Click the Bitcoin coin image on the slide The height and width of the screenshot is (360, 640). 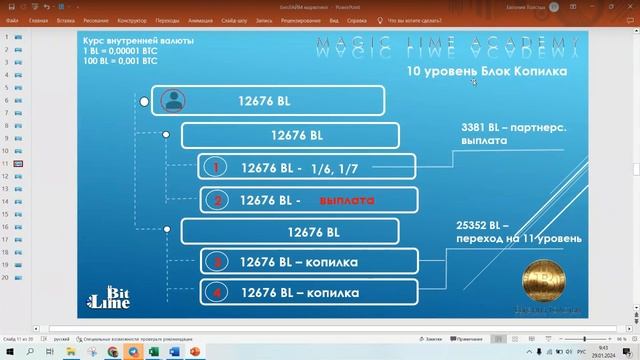point(544,281)
